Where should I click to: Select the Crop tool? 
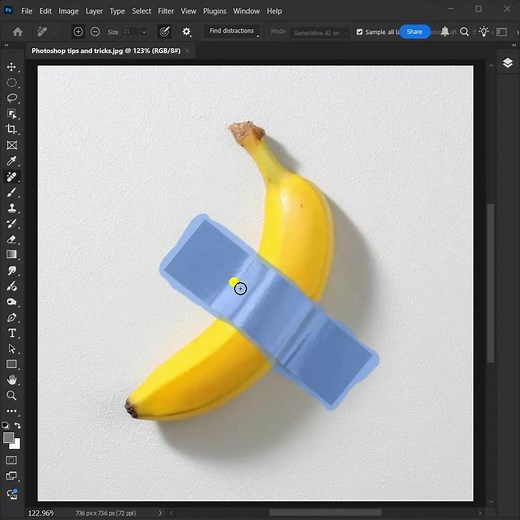click(12, 129)
